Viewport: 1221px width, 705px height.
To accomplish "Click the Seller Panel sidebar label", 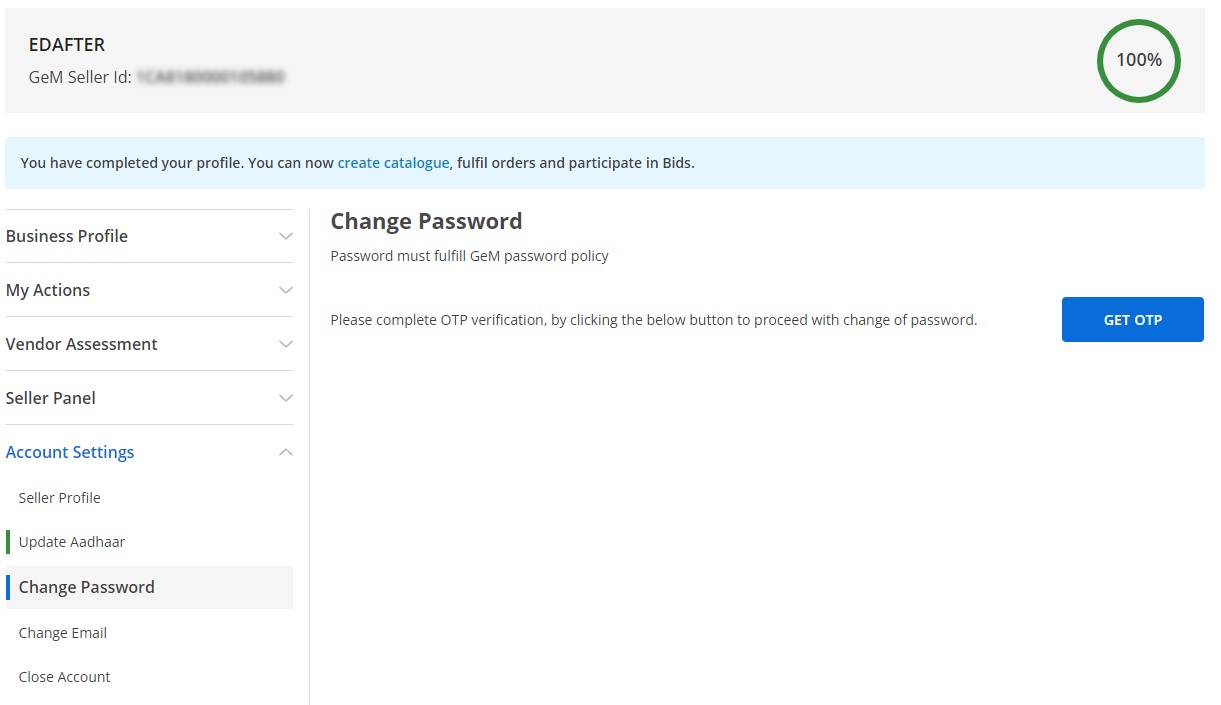I will (x=51, y=397).
